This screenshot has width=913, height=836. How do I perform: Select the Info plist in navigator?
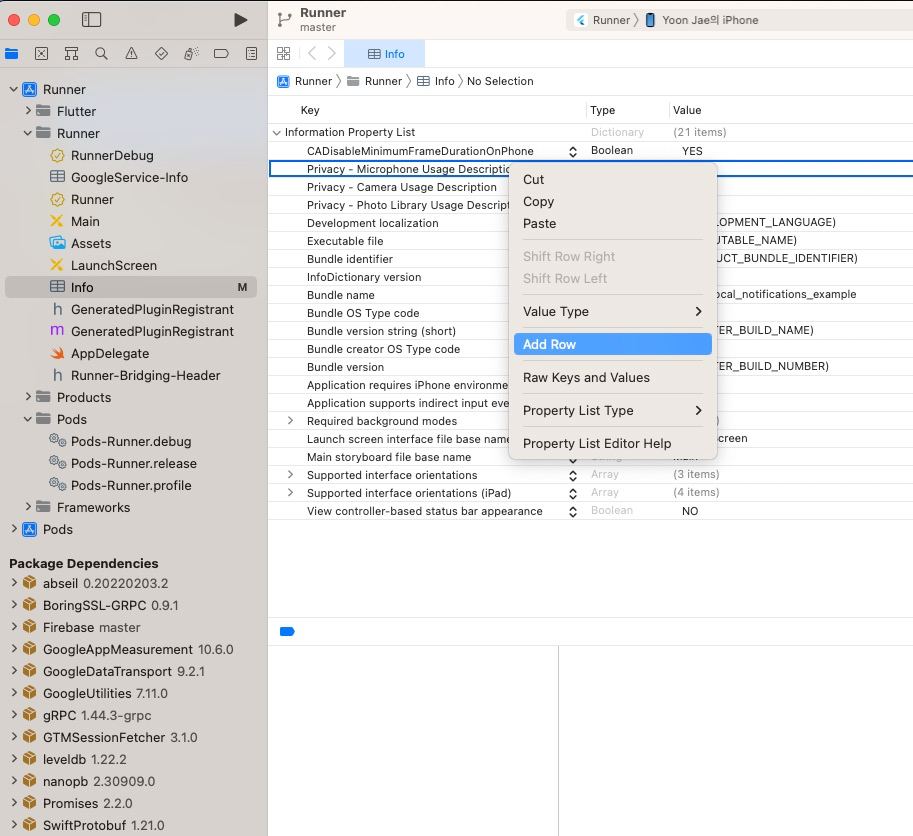click(130, 287)
